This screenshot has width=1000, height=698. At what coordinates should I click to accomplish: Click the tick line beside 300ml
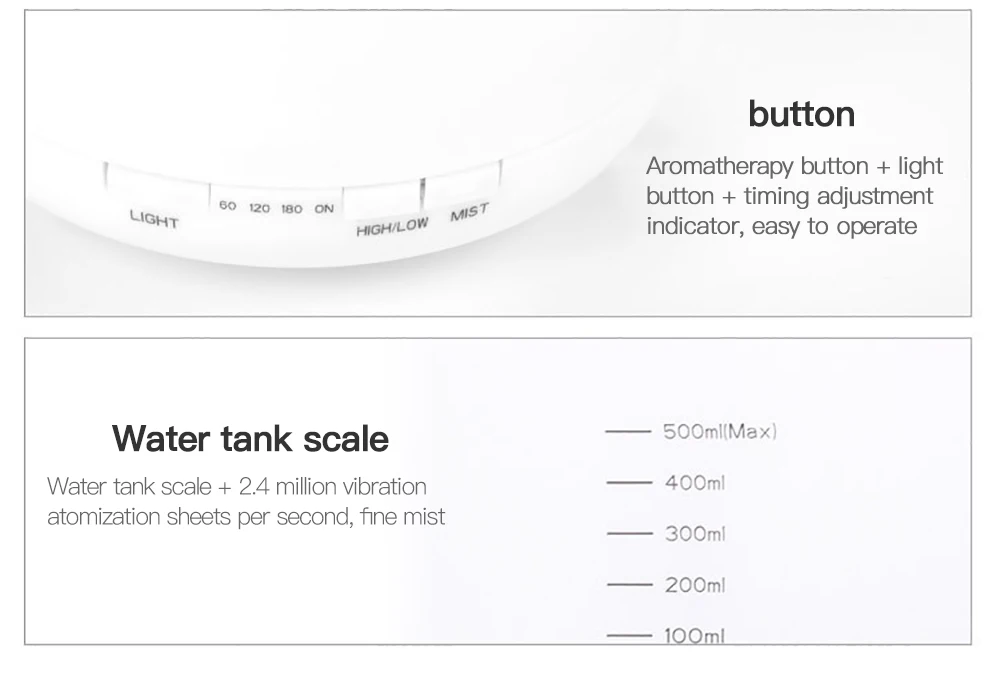pos(630,533)
